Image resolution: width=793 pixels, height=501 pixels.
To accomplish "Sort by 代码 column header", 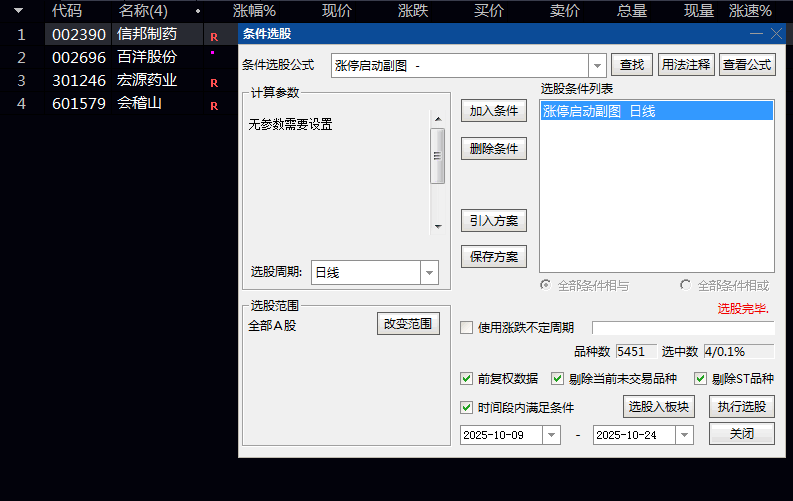I will click(66, 11).
